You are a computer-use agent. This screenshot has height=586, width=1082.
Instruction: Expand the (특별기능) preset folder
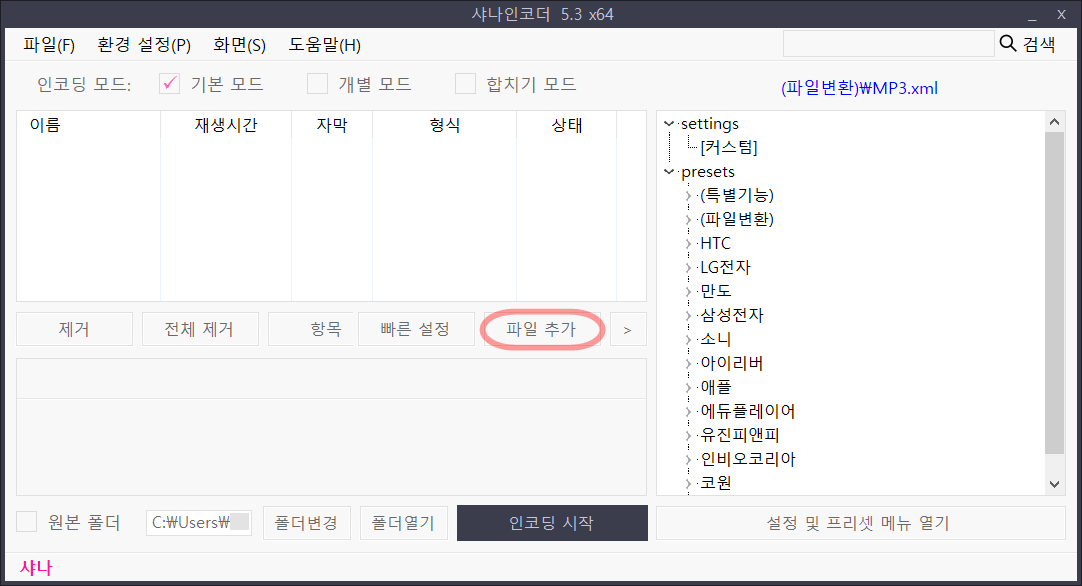point(688,195)
